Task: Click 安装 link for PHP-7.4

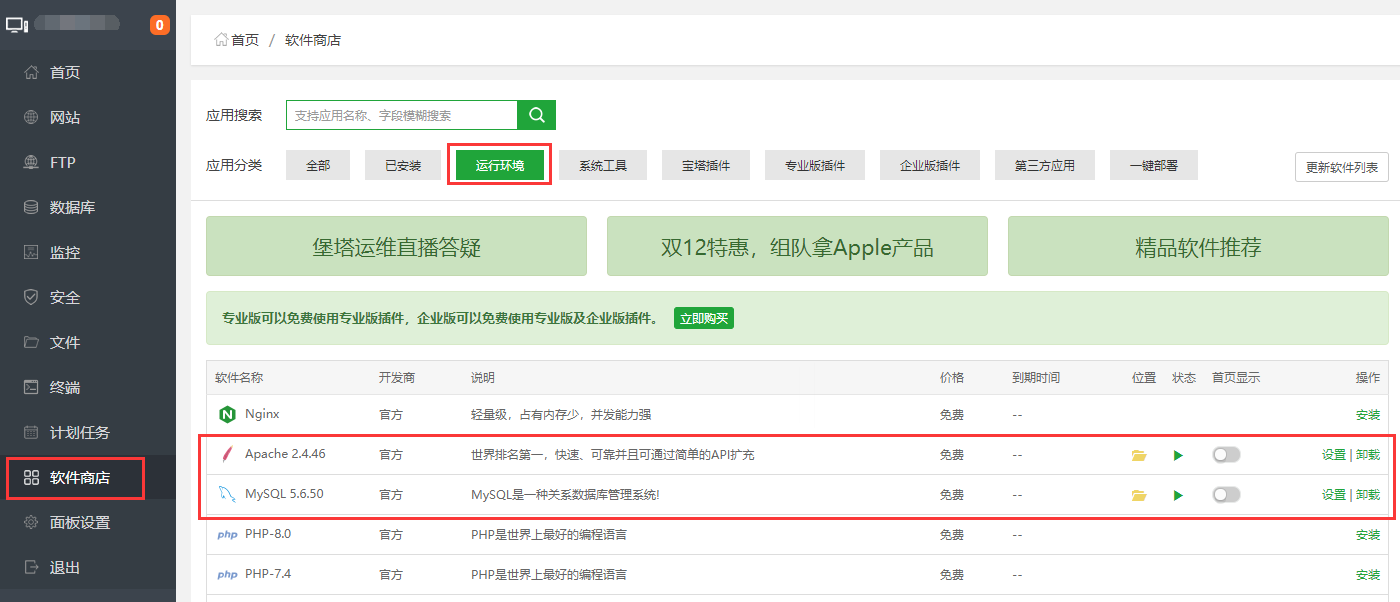Action: 1368,575
